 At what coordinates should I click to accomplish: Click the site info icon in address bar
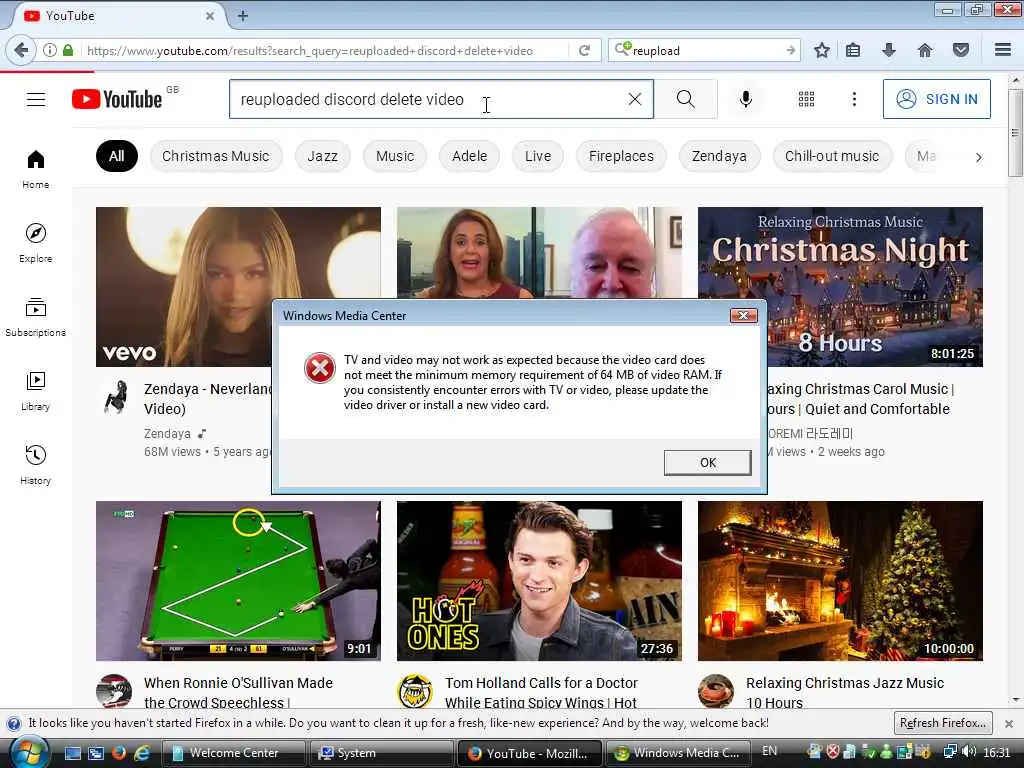click(x=49, y=50)
